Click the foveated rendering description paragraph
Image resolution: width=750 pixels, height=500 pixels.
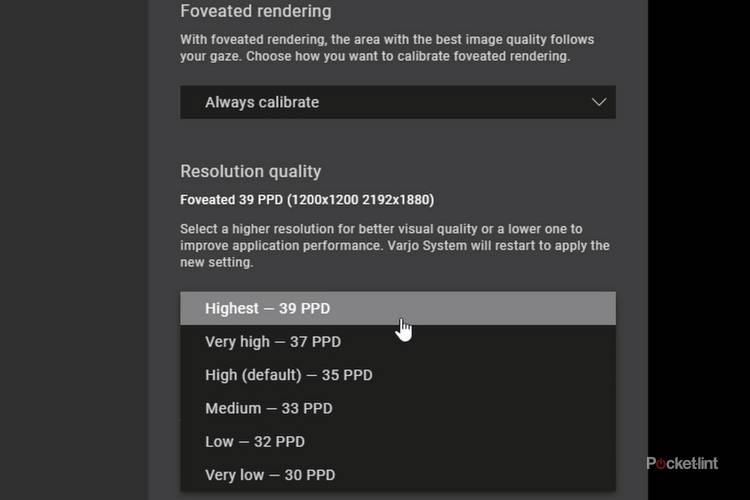pos(387,48)
